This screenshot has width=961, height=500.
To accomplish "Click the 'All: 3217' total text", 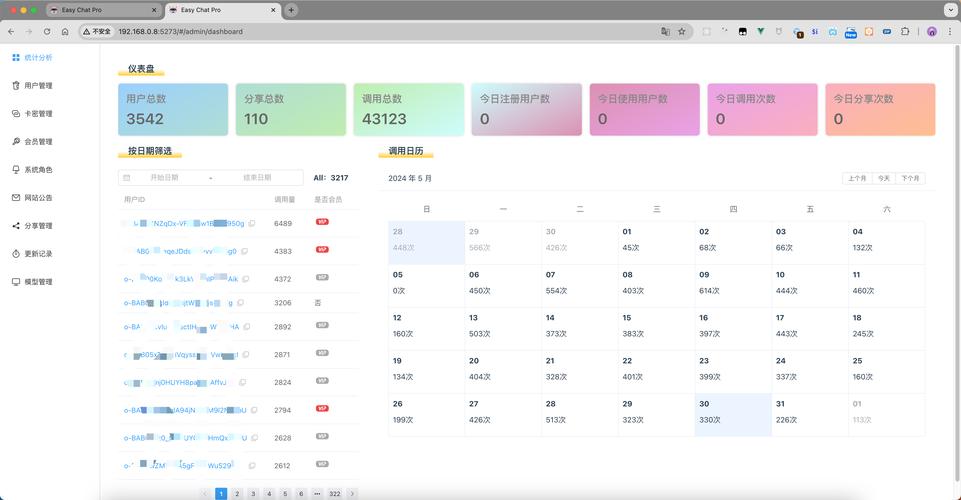I will tap(331, 178).
